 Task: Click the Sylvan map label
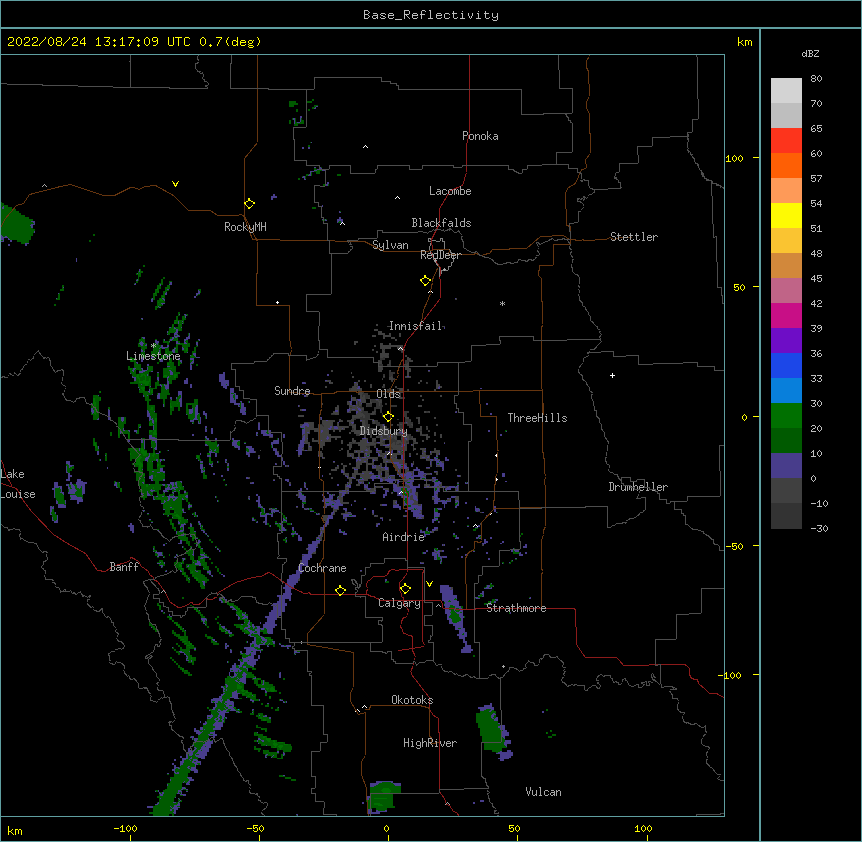click(x=390, y=245)
